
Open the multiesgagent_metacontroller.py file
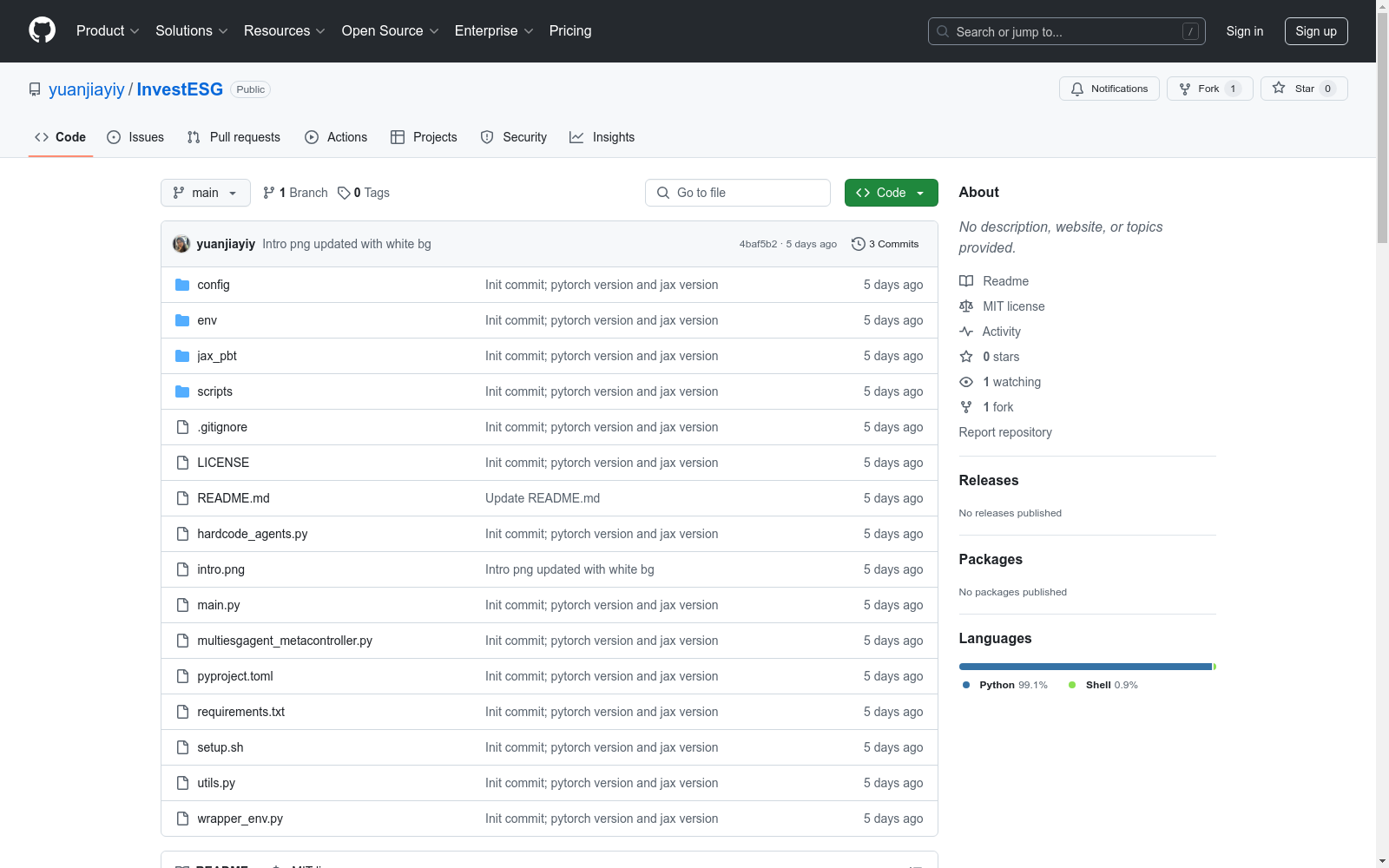click(x=285, y=641)
